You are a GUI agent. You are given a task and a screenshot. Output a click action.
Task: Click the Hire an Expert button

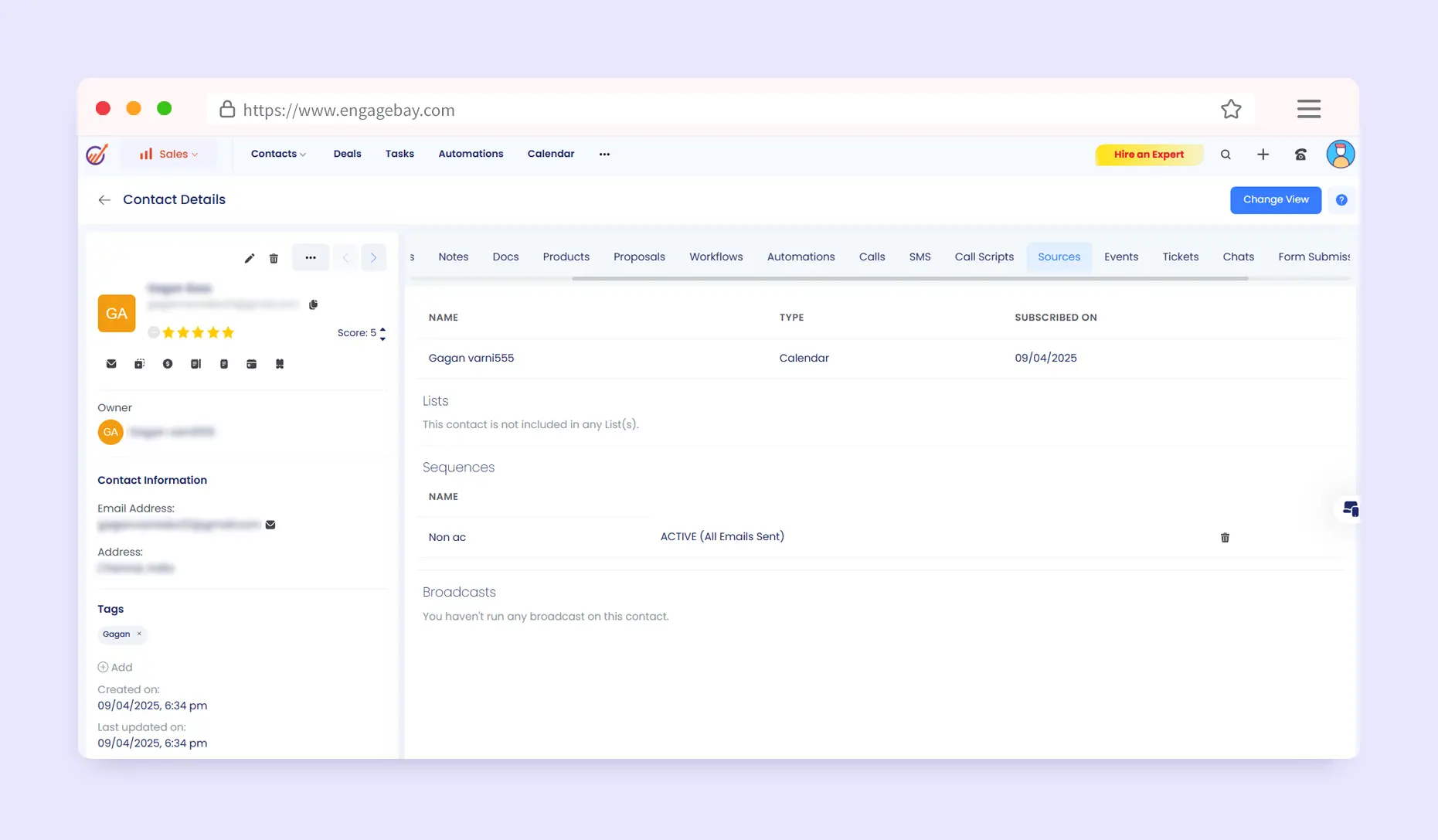click(x=1148, y=155)
